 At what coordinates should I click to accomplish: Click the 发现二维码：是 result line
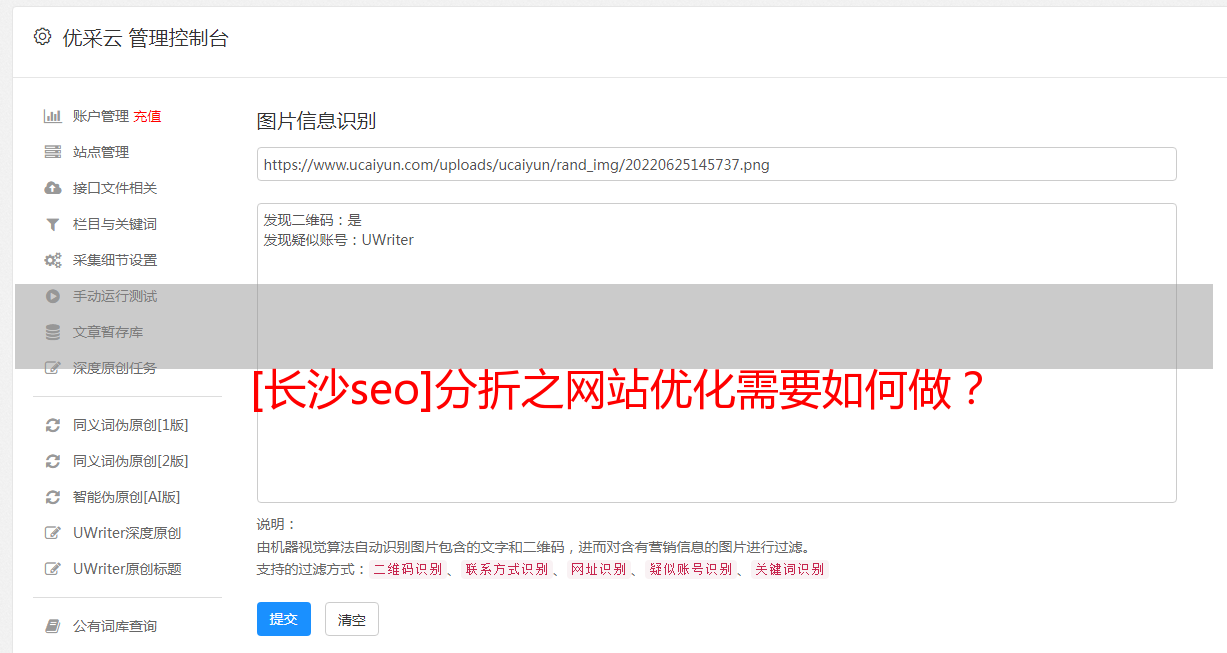pos(313,220)
